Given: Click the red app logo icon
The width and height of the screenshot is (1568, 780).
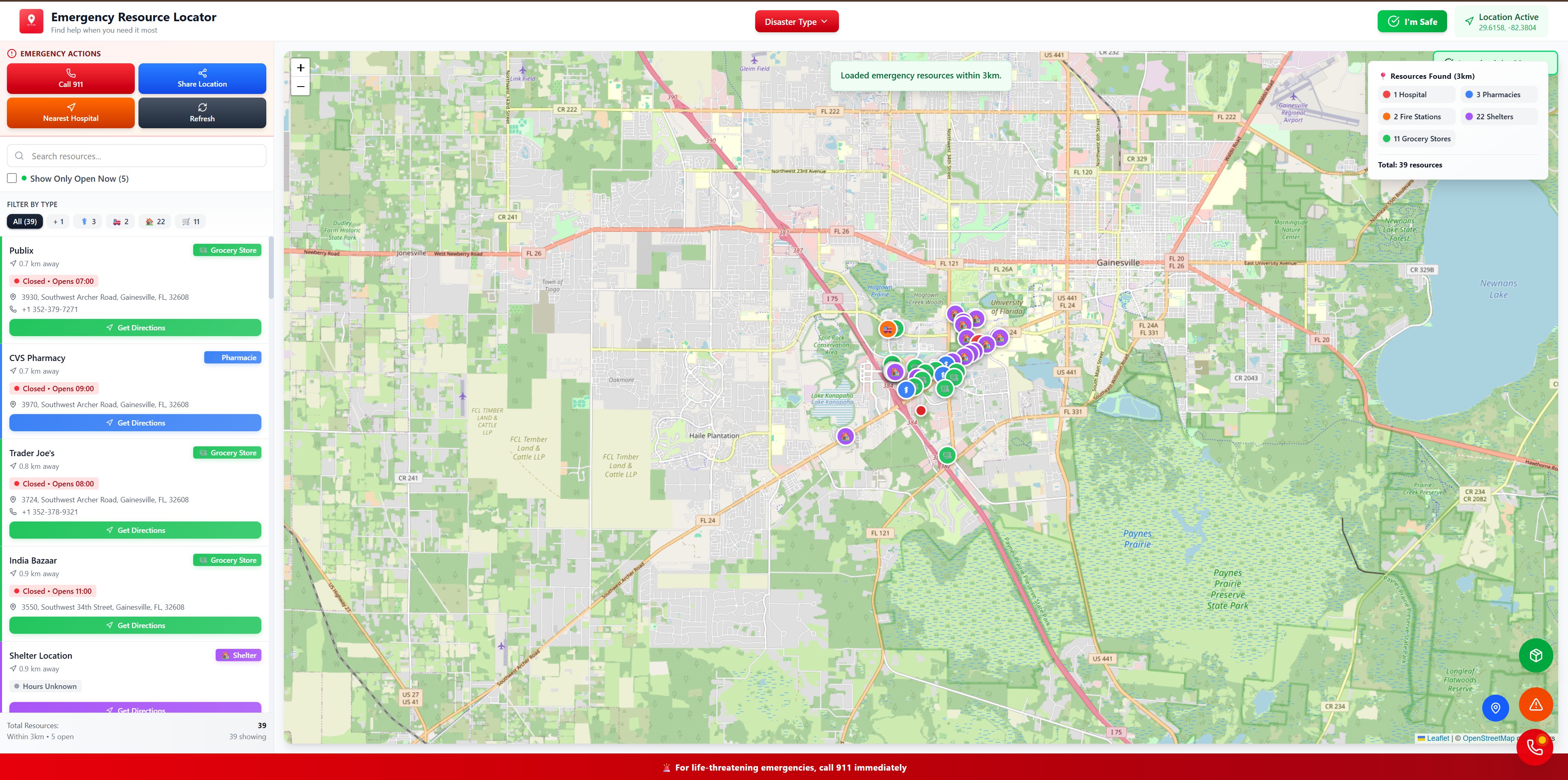Looking at the screenshot, I should click(31, 21).
